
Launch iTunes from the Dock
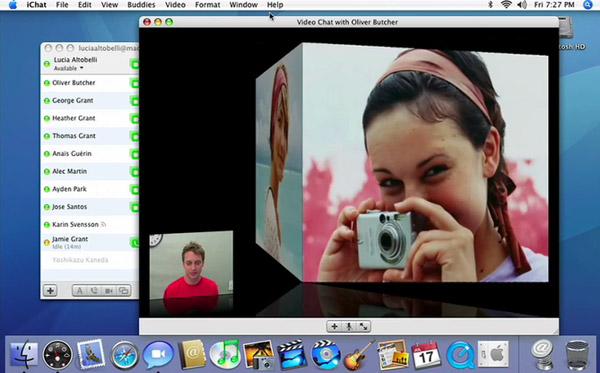(x=225, y=354)
